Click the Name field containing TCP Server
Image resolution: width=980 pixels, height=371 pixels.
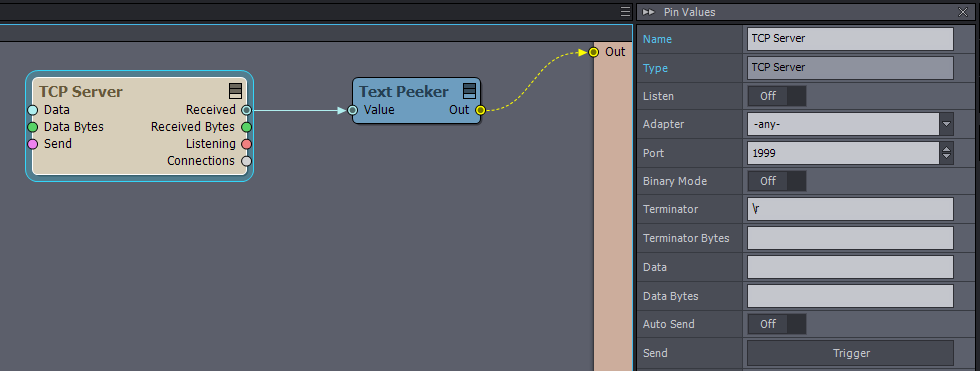click(x=851, y=39)
